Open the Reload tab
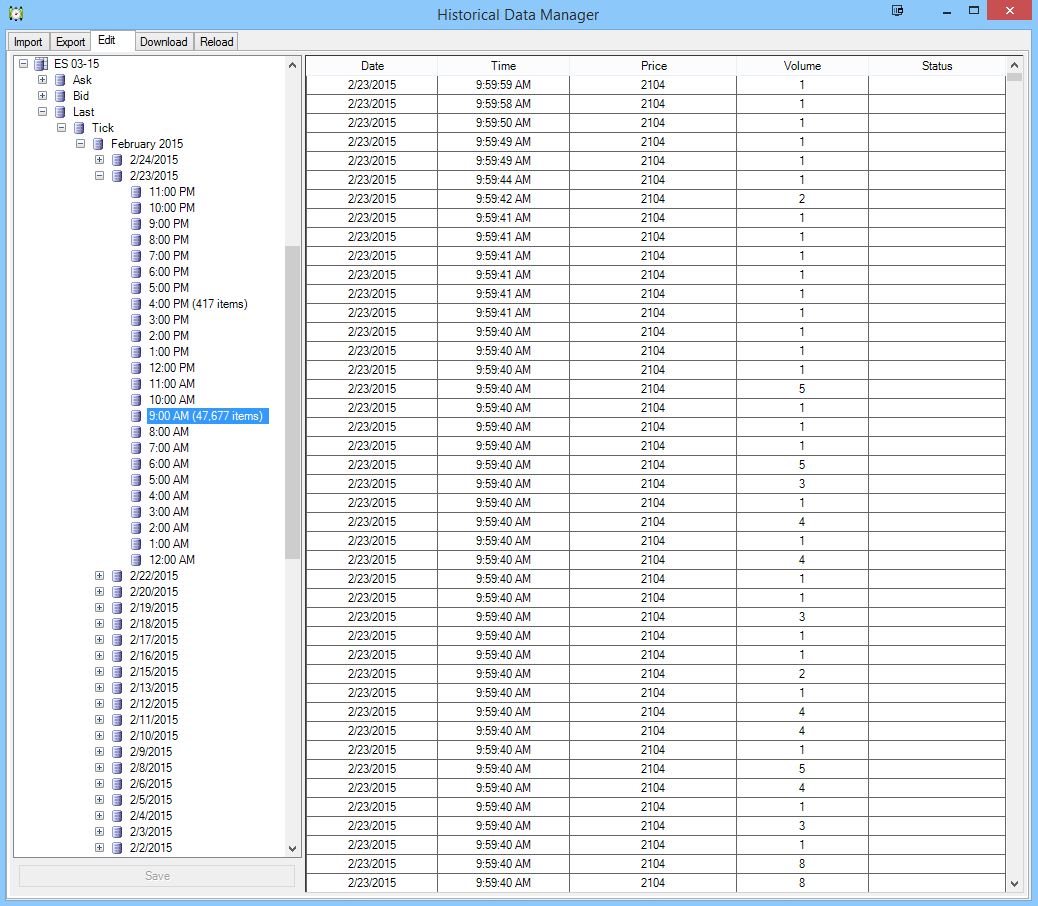Screen dimensions: 1038x906 coord(216,42)
